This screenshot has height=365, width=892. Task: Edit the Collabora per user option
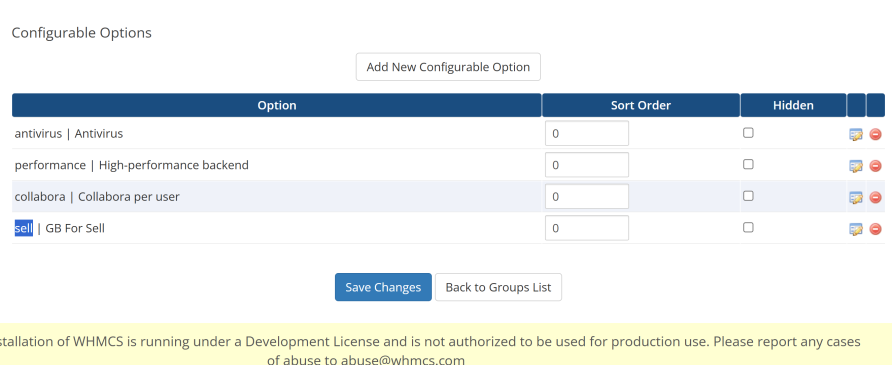tap(856, 197)
